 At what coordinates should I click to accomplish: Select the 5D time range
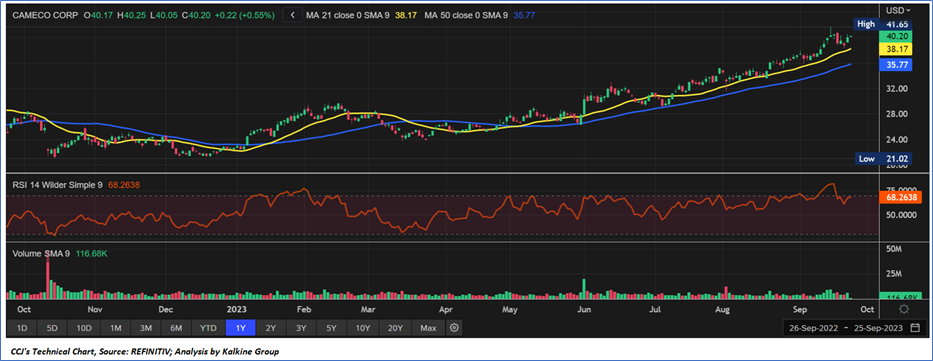(x=52, y=328)
